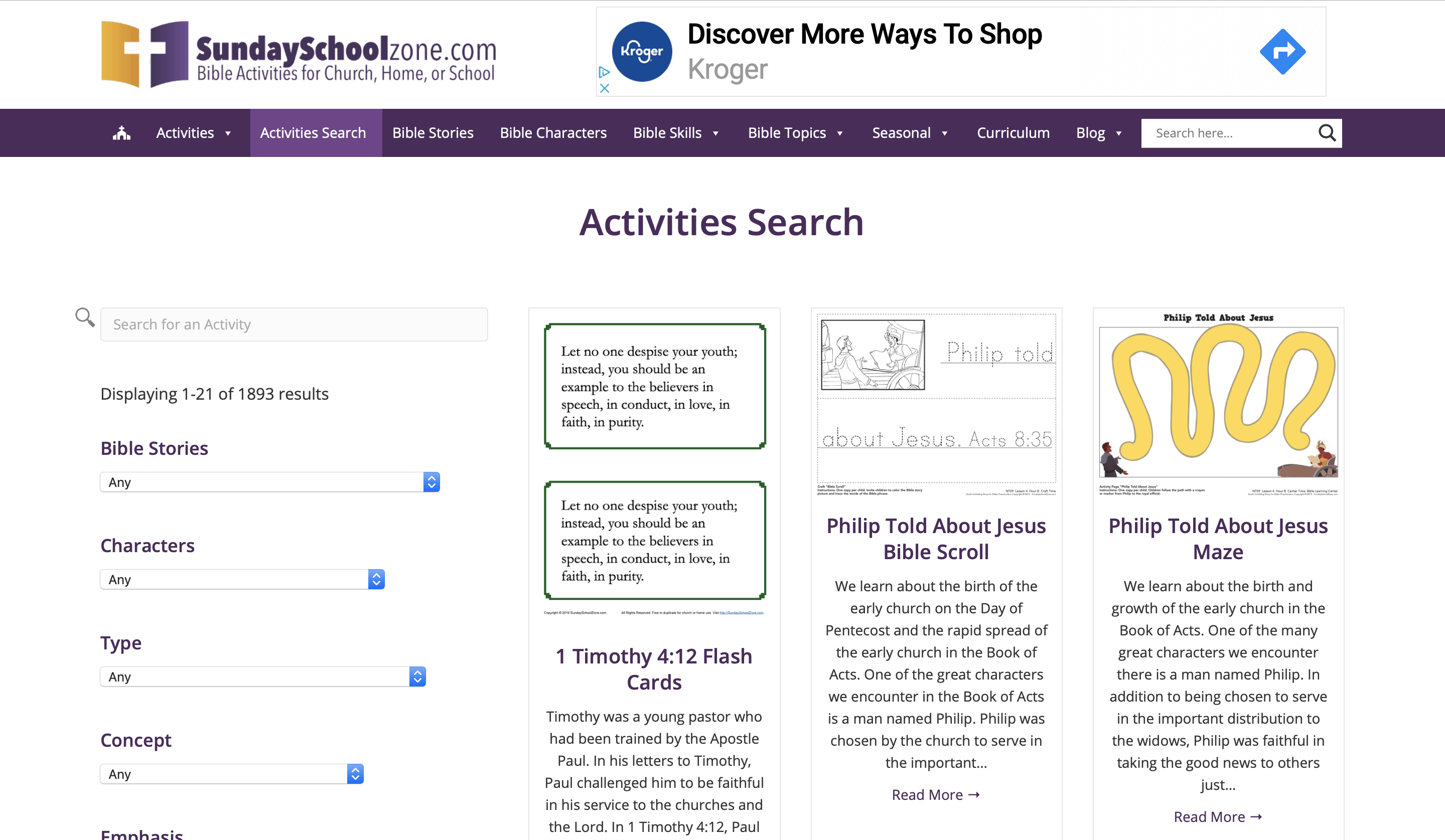Click the Bible Topics dropdown arrow
This screenshot has width=1445, height=840.
click(x=841, y=132)
